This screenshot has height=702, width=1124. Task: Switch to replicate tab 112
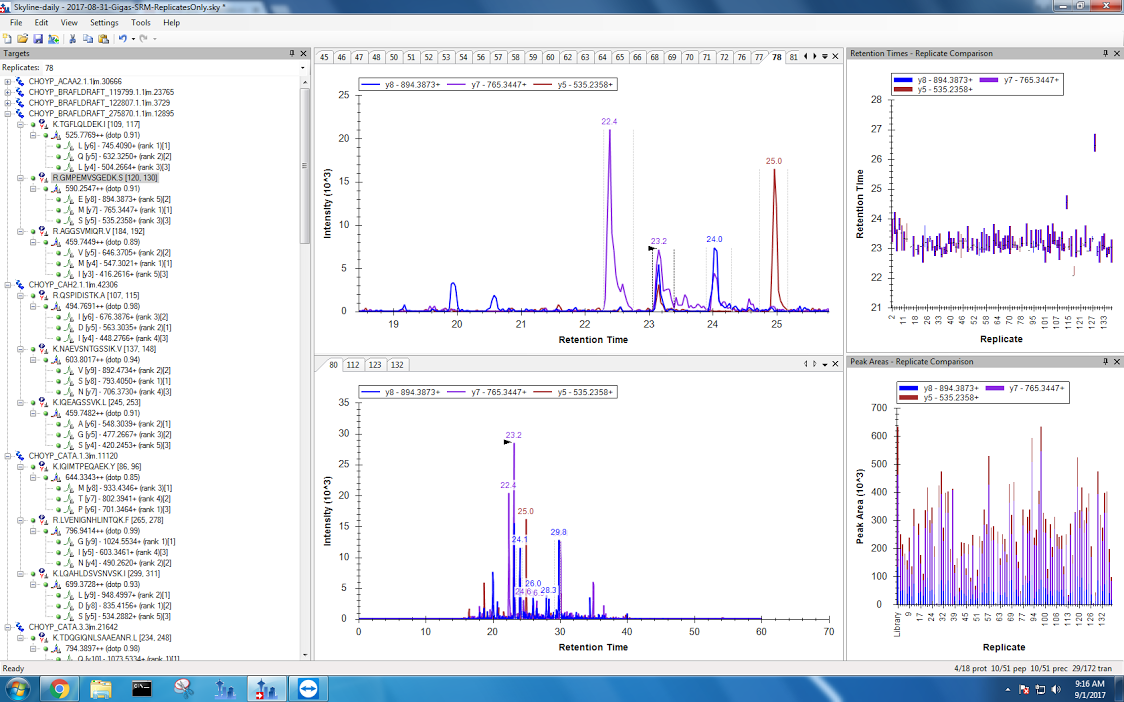pos(352,365)
